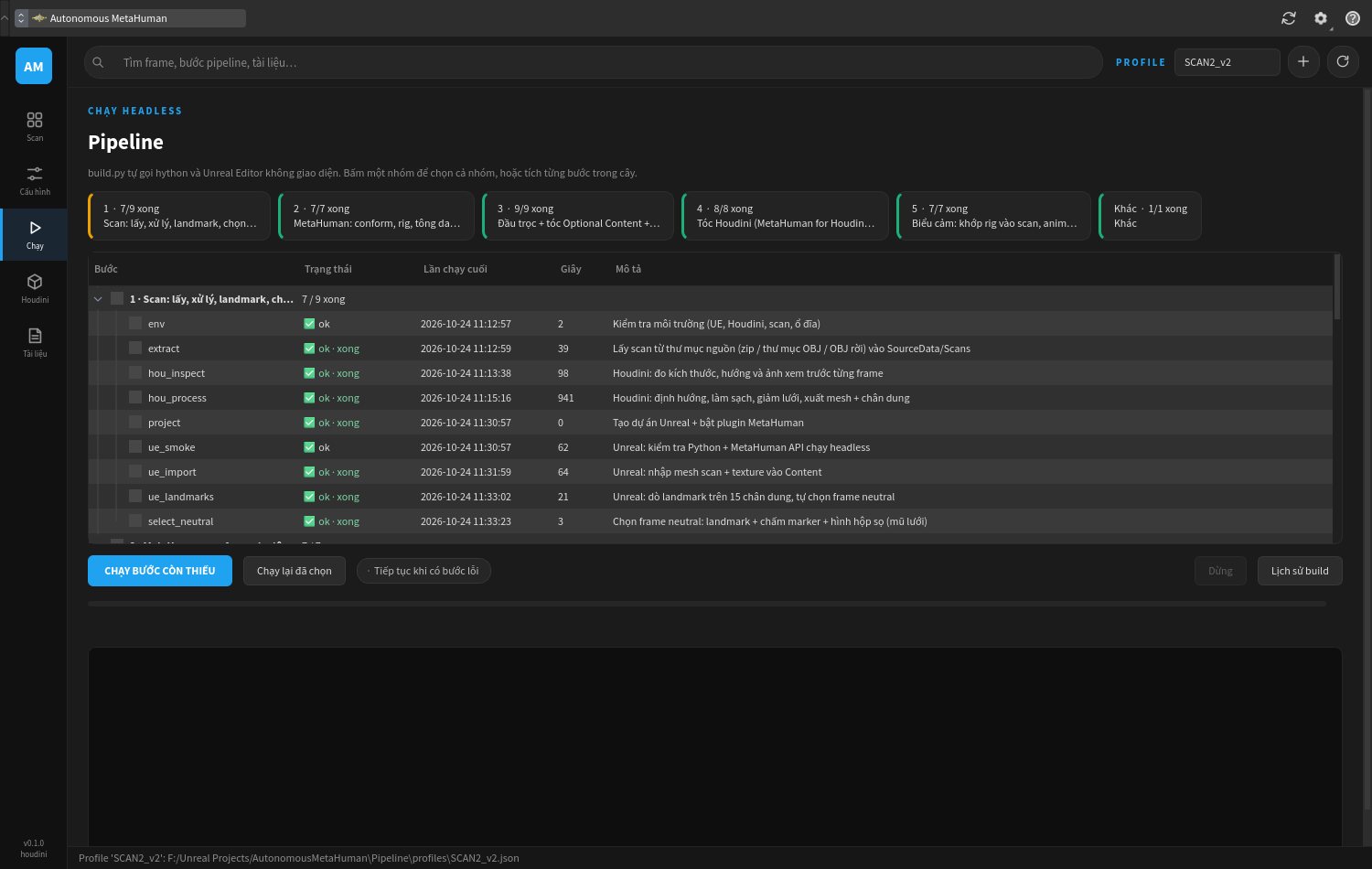Image resolution: width=1372 pixels, height=869 pixels.
Task: Focus the Tìm frame, bước pipeline search field
Action: pos(593,62)
